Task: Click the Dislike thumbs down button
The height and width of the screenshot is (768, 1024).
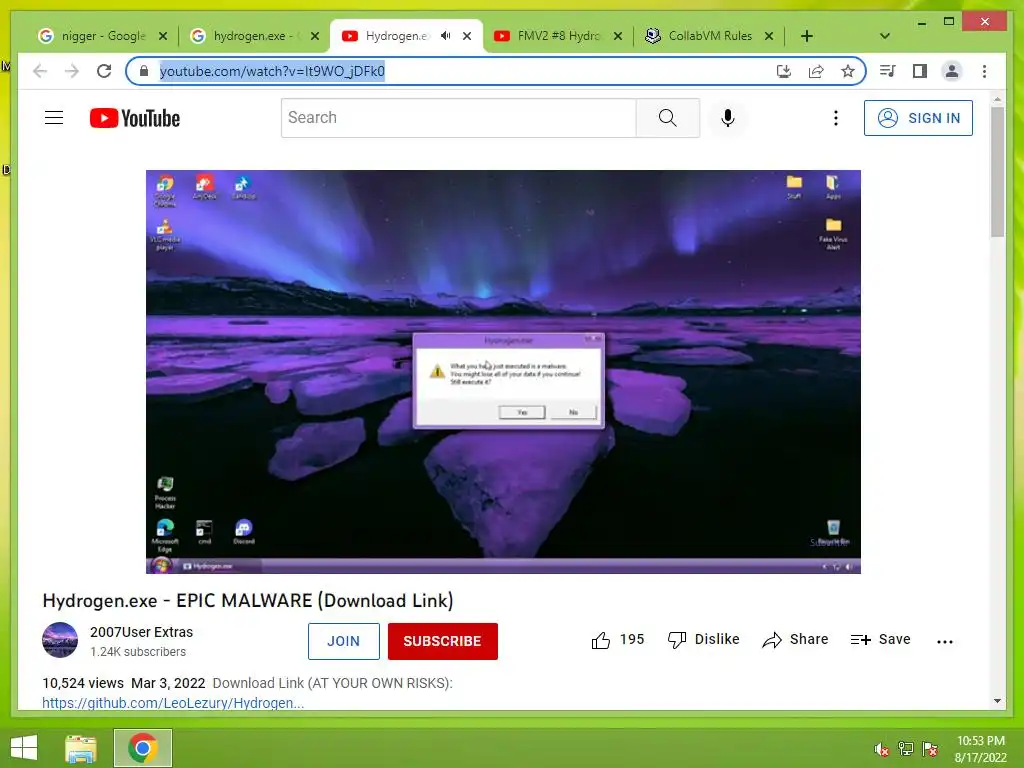Action: pyautogui.click(x=703, y=639)
